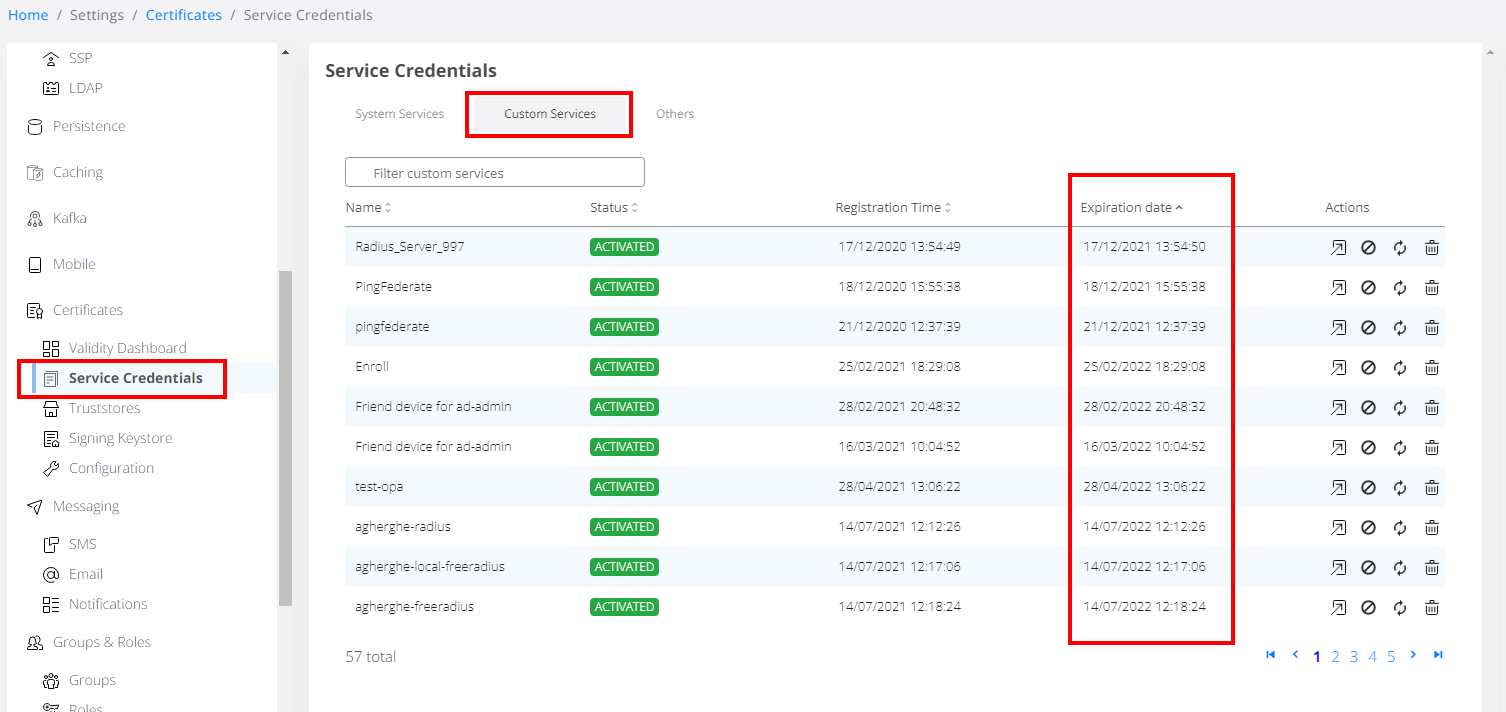Click Home breadcrumb link

click(x=28, y=15)
